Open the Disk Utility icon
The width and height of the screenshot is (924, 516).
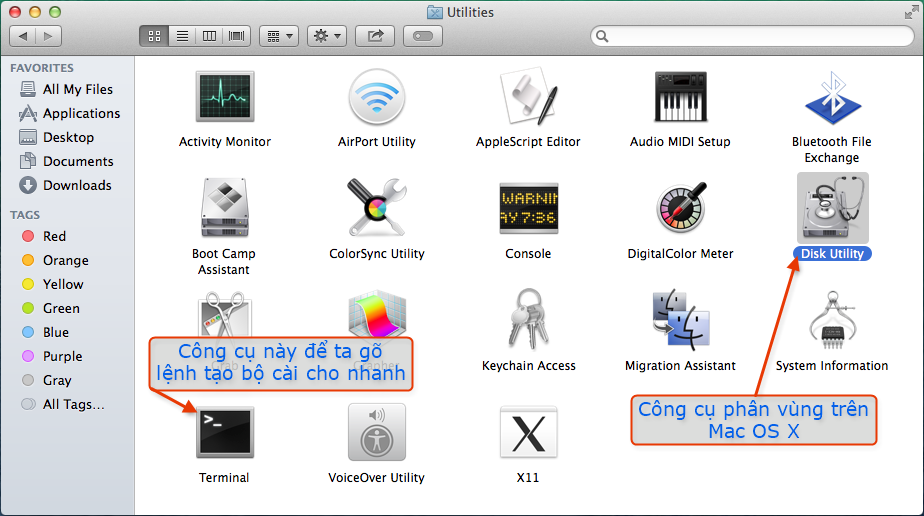click(833, 207)
